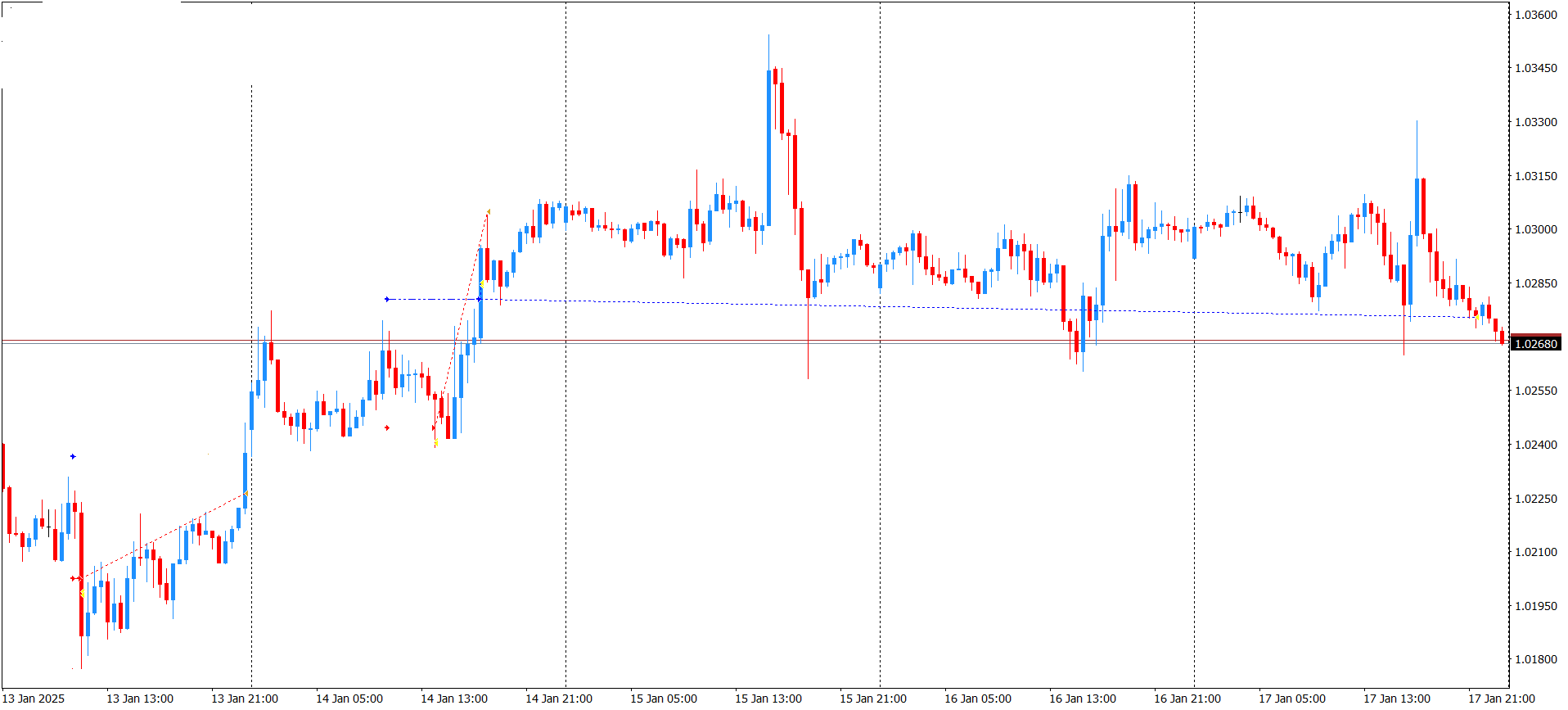Click the blue trade arrow above 13 Jan morning candles
Screen dimensions: 1568x710
pyautogui.click(x=73, y=456)
